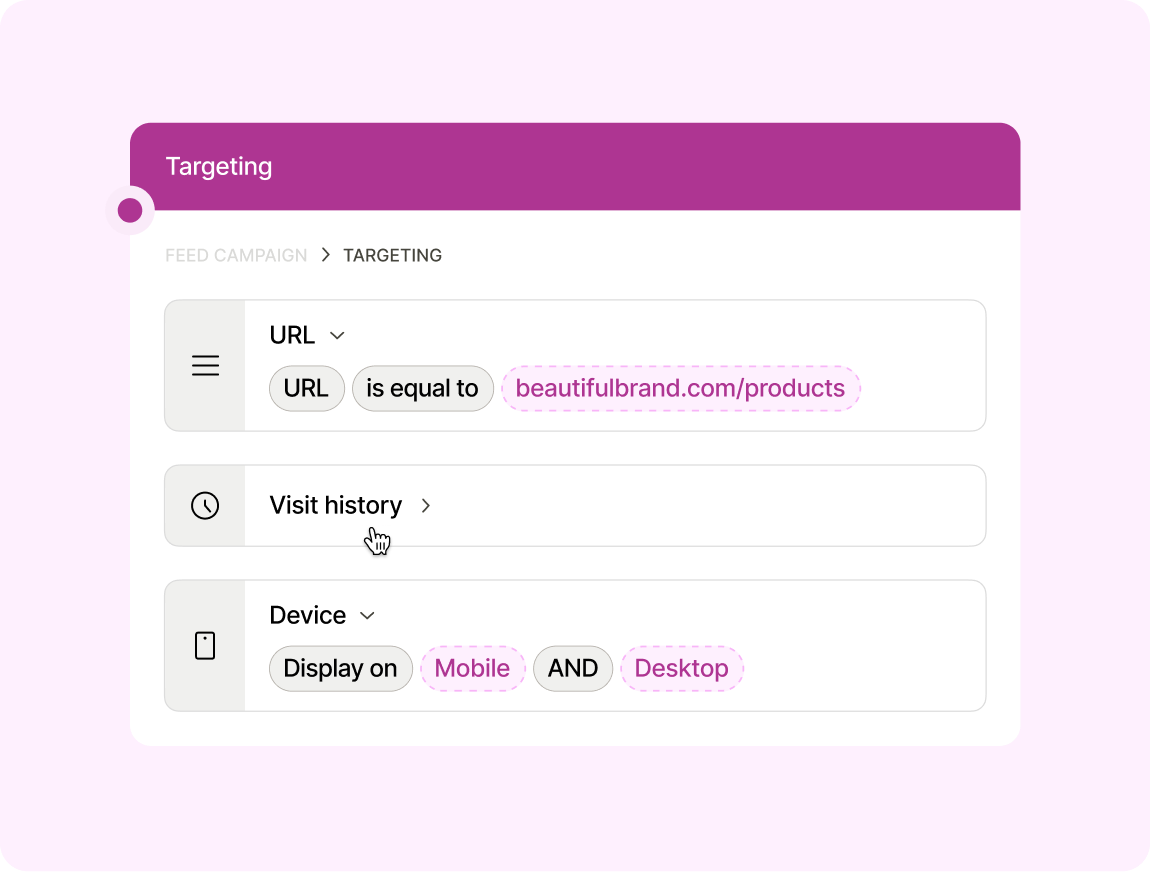Toggle the Desktop device chip
The image size is (1150, 872).
pos(681,668)
